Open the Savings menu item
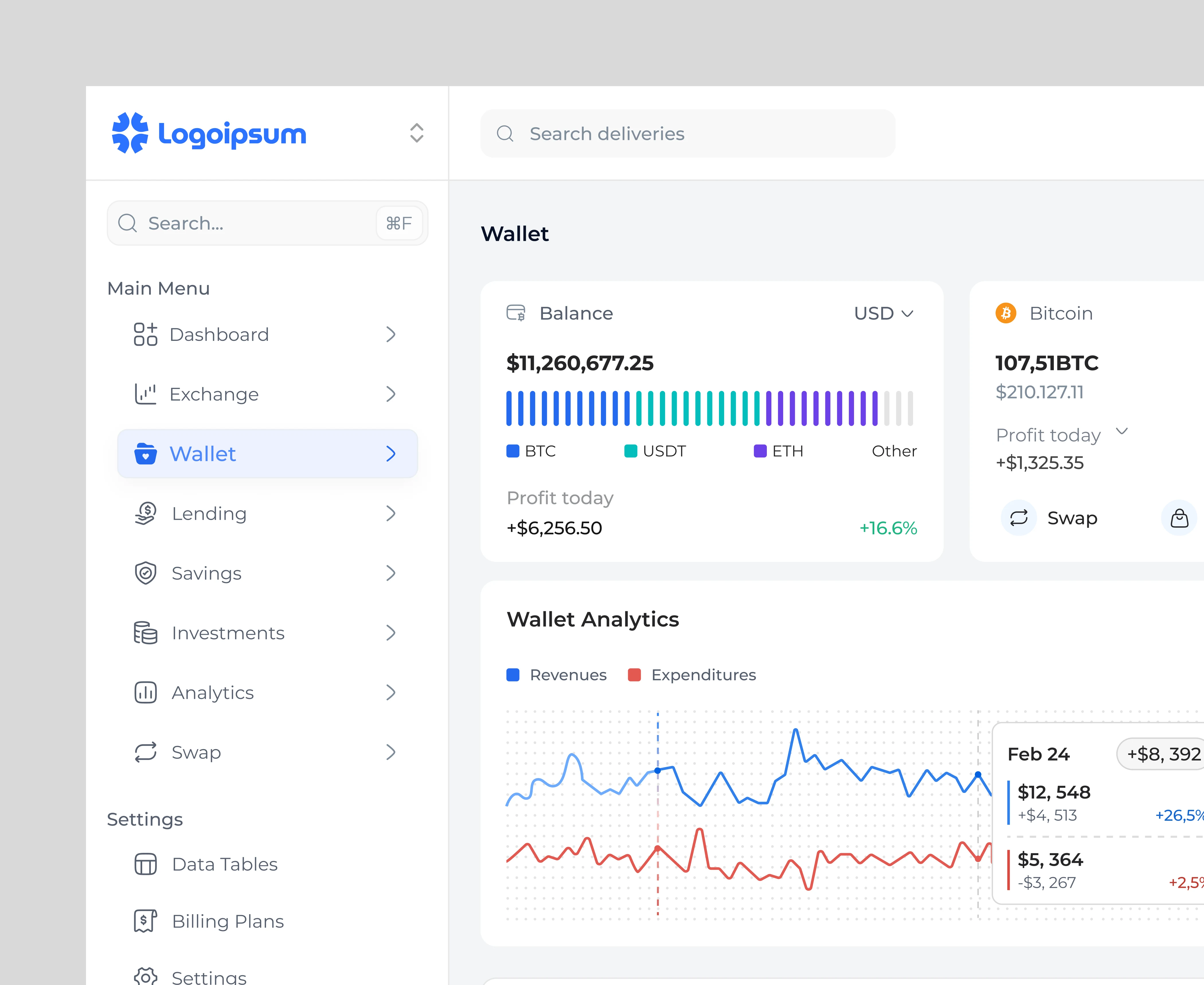 [267, 573]
